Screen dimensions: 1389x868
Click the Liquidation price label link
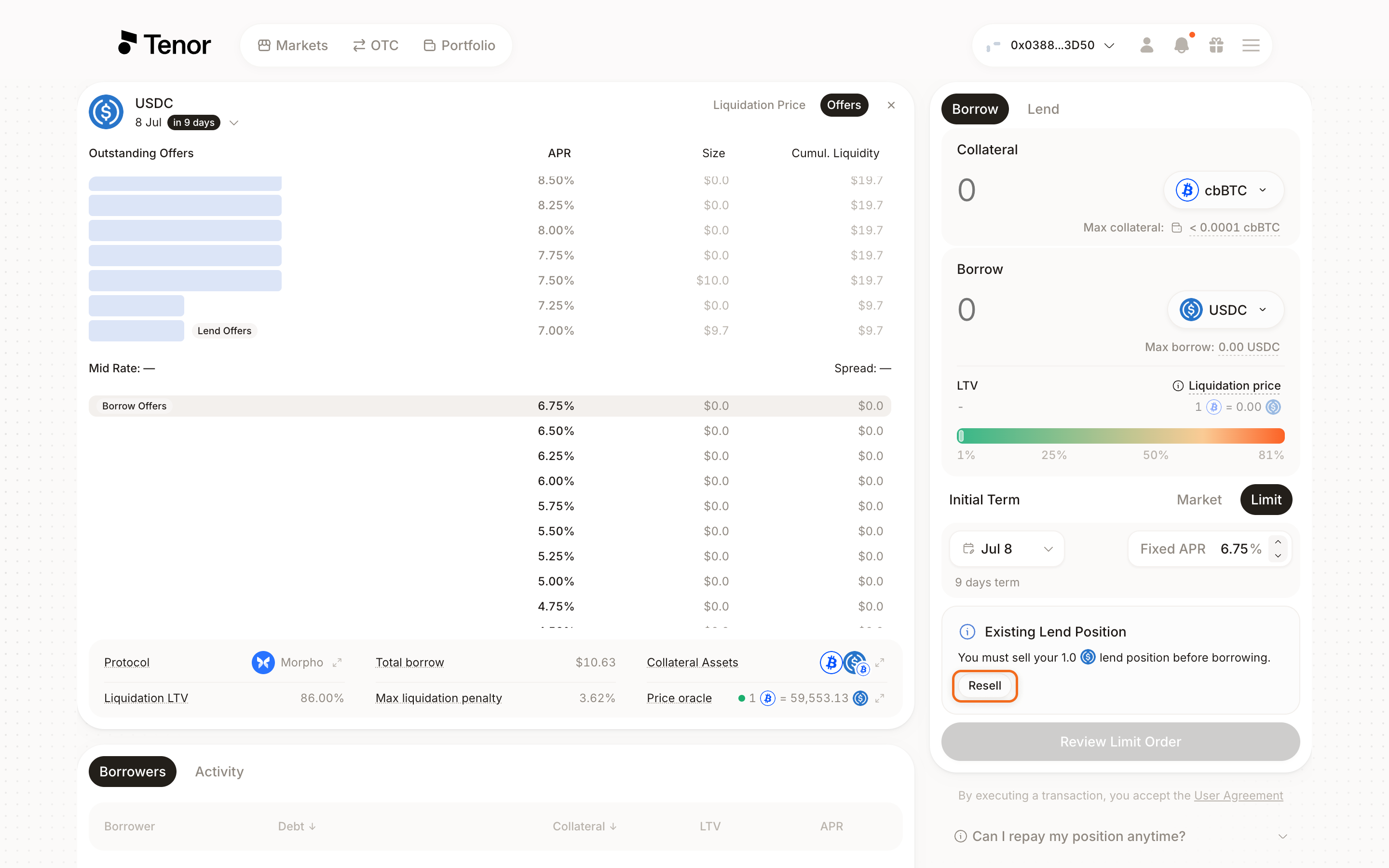[x=1234, y=386]
